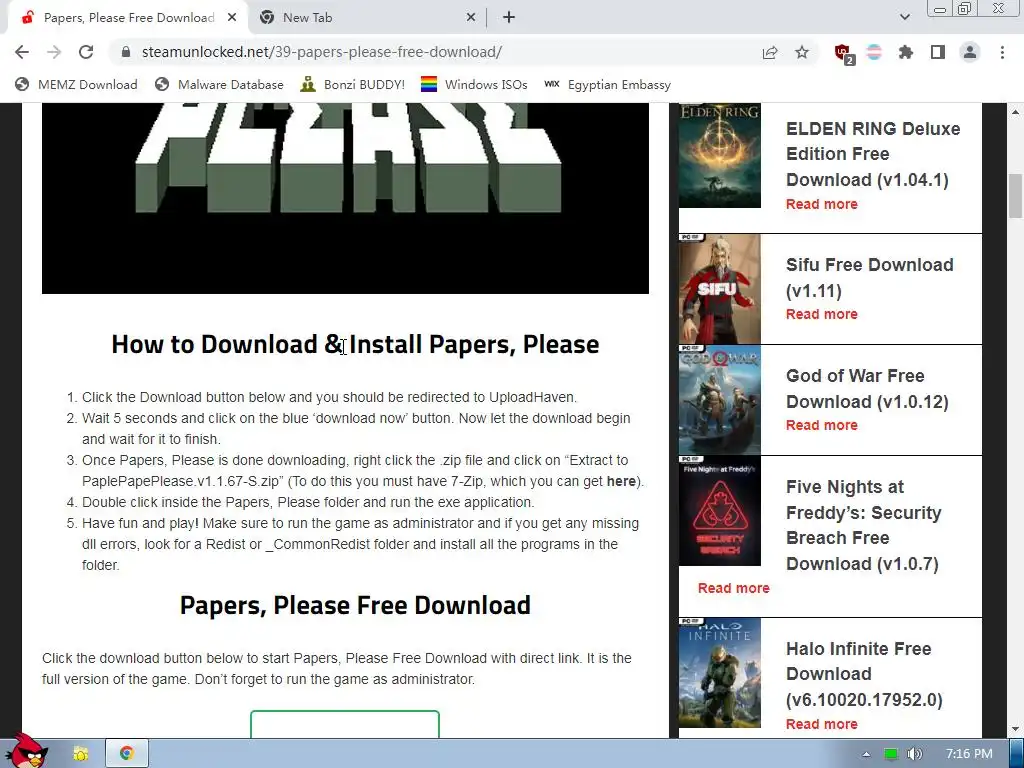The width and height of the screenshot is (1024, 768).
Task: Go back to the previous page
Action: point(22,52)
